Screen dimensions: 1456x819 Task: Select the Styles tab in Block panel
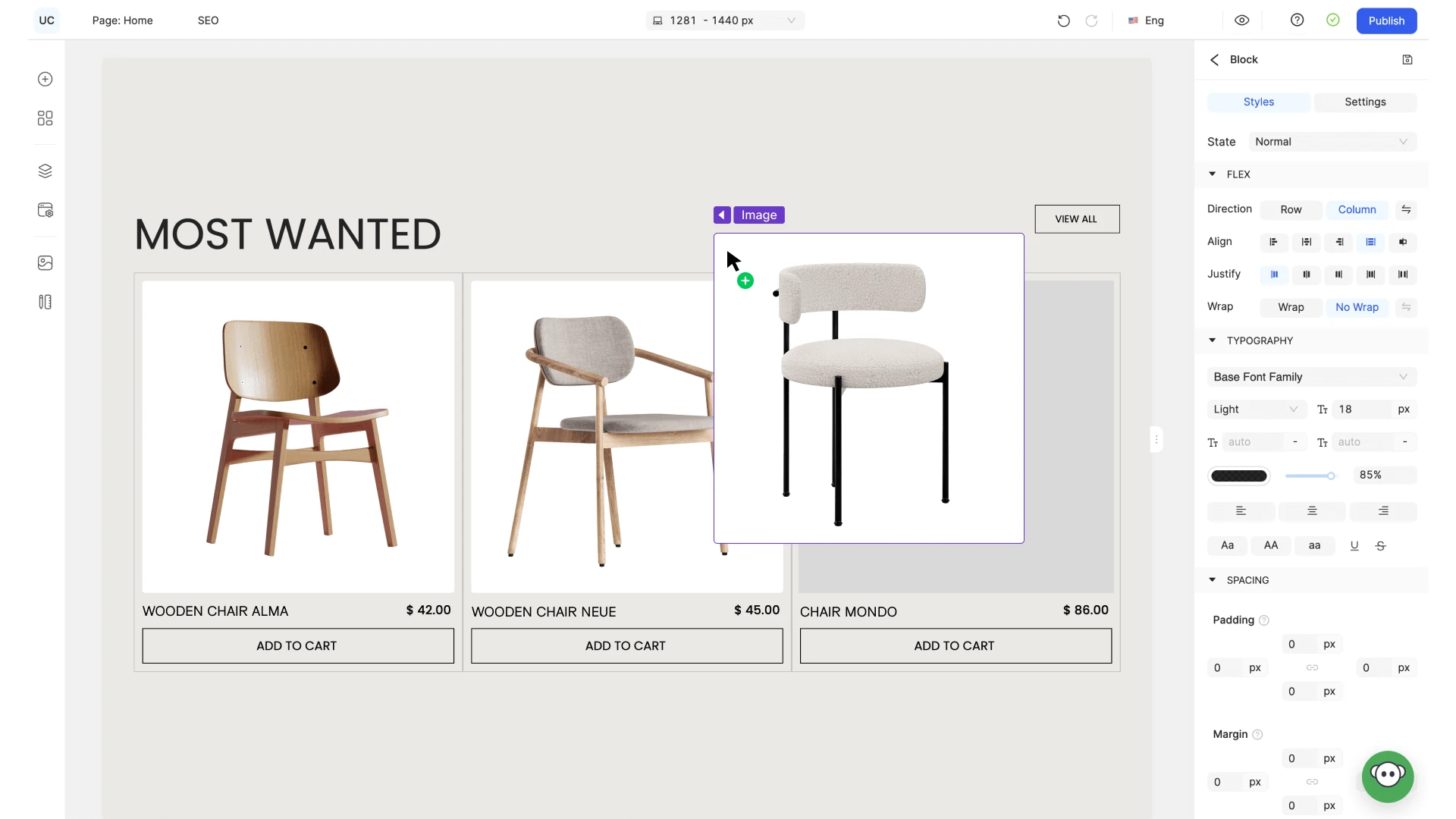tap(1259, 101)
